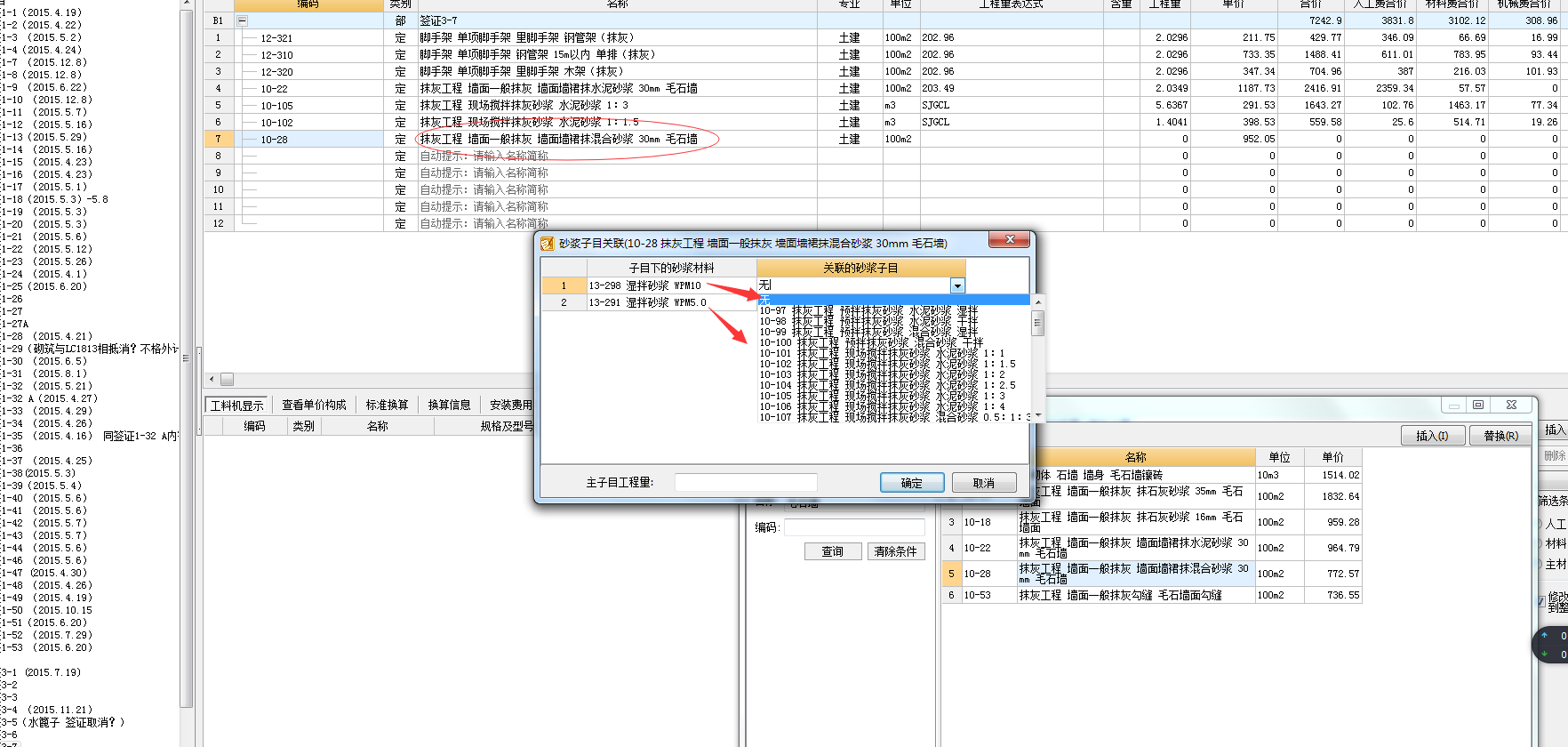Click the left panel scrollbar up arrow
The image size is (1568, 747).
(x=186, y=4)
